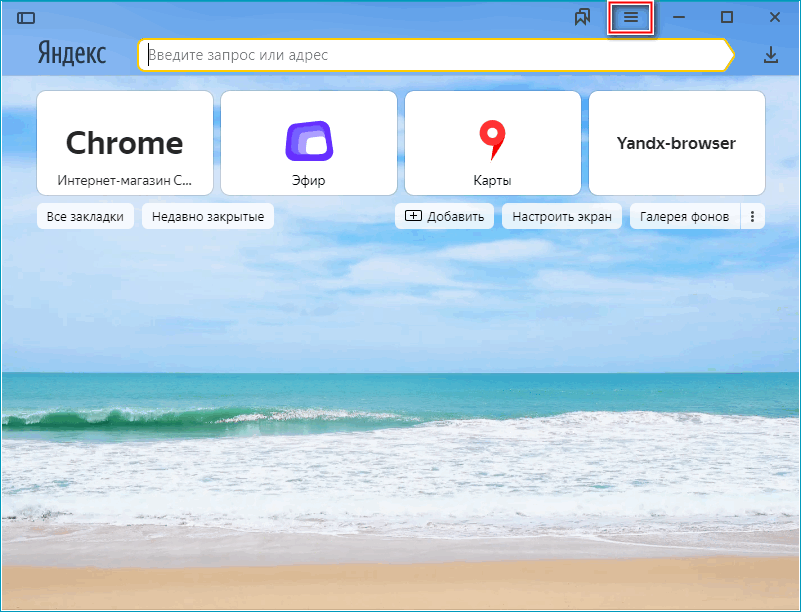Click the Яндекс logo
The height and width of the screenshot is (612, 801).
72,54
